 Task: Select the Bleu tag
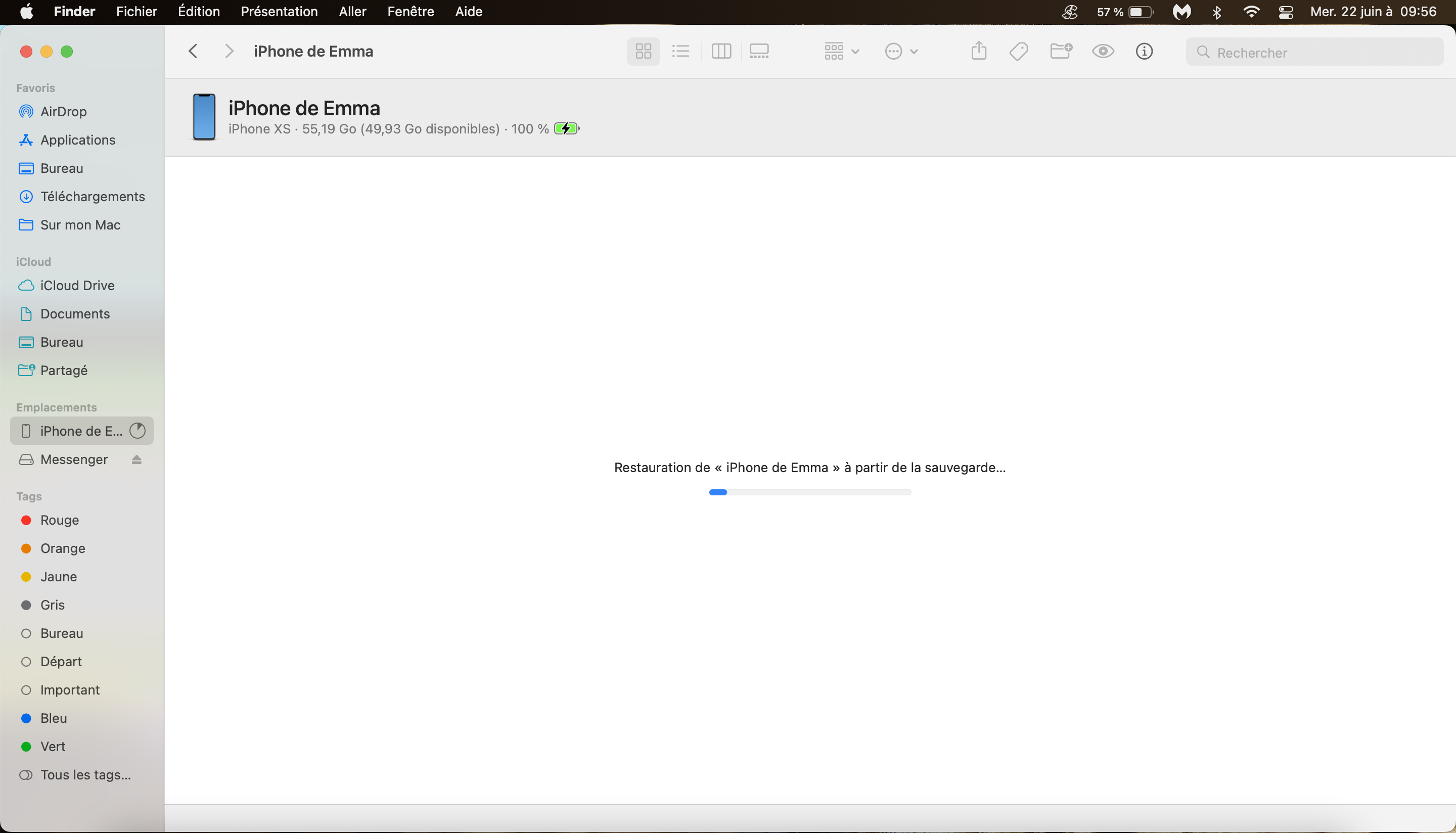[53, 718]
